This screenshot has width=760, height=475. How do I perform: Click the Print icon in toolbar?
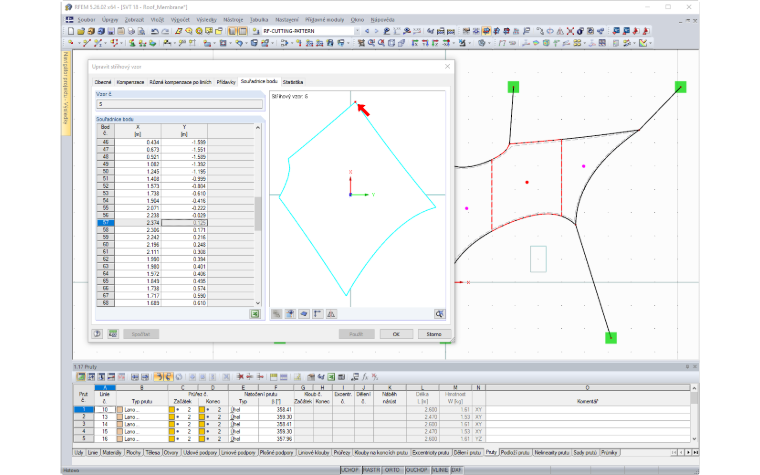click(x=131, y=31)
